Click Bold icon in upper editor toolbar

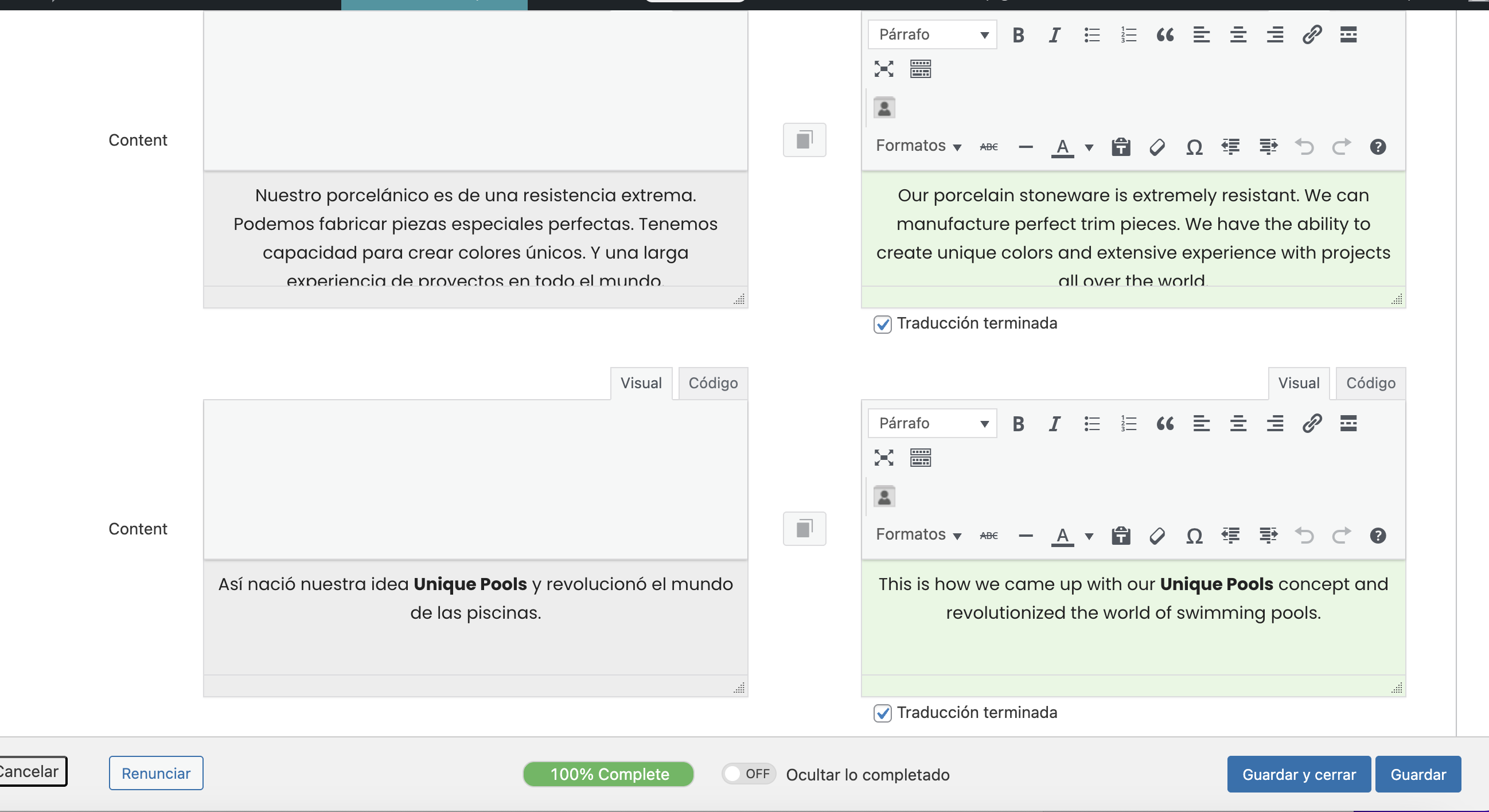(1018, 35)
